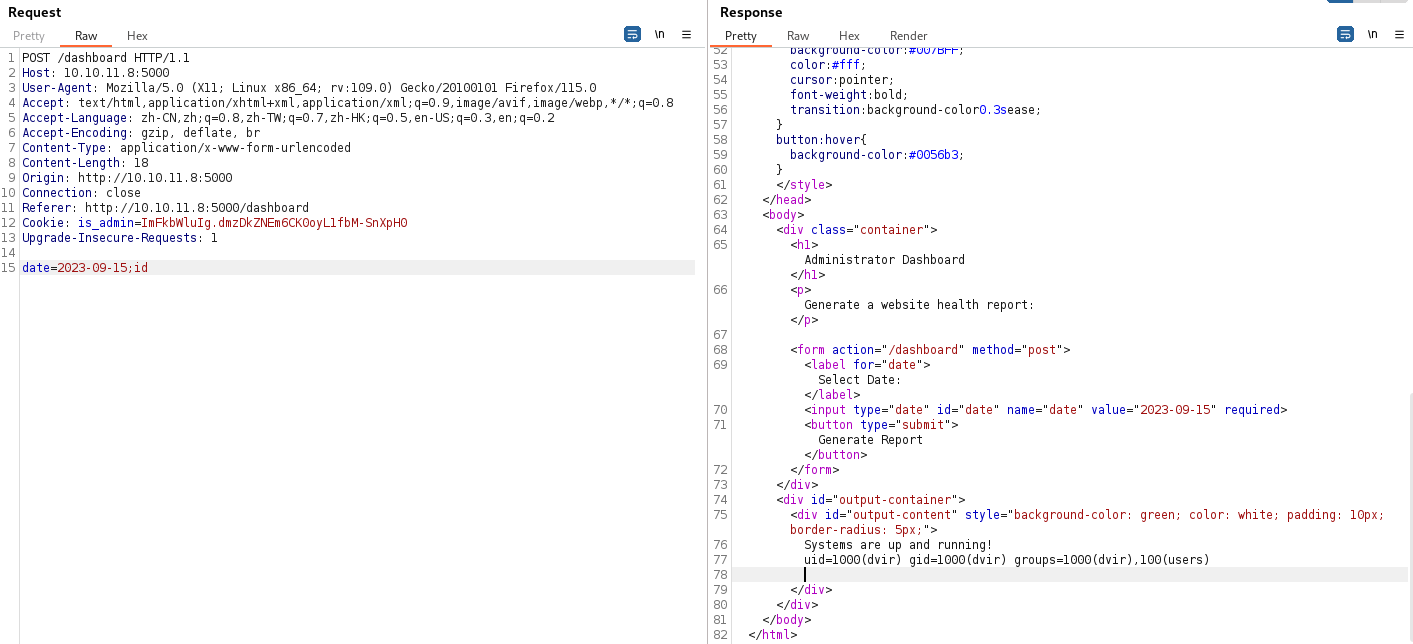Viewport: 1413px width, 644px height.
Task: Select the Pretty tab in Response panel
Action: [741, 36]
